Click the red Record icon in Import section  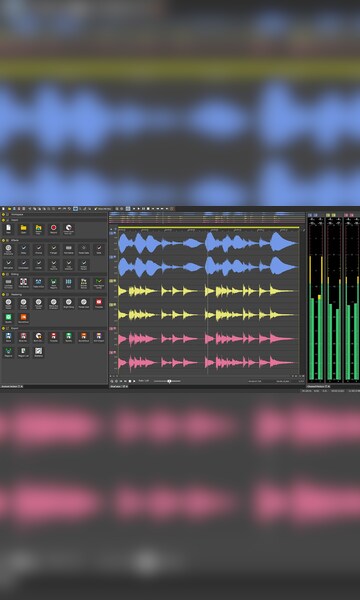(x=54, y=229)
